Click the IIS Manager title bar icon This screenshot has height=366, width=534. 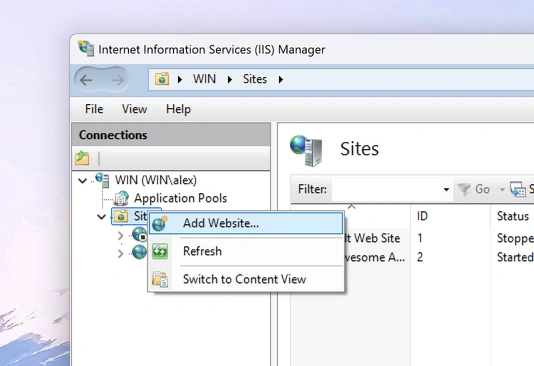click(86, 49)
